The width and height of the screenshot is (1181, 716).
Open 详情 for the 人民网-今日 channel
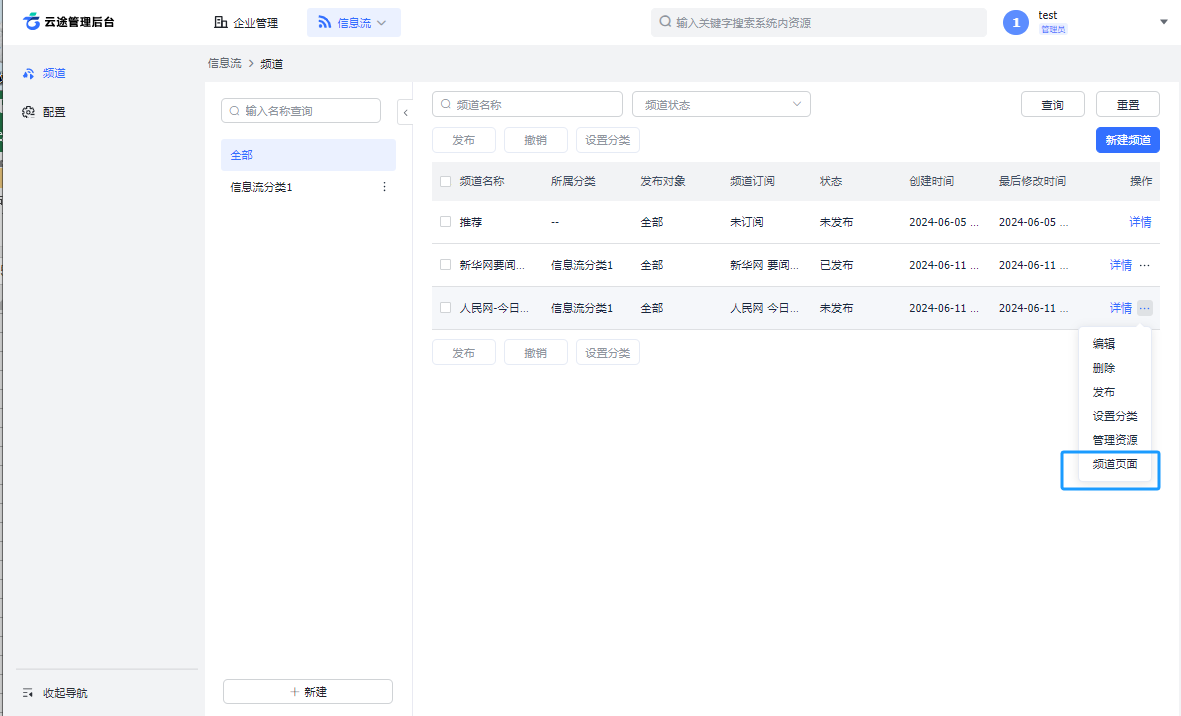(x=1120, y=308)
